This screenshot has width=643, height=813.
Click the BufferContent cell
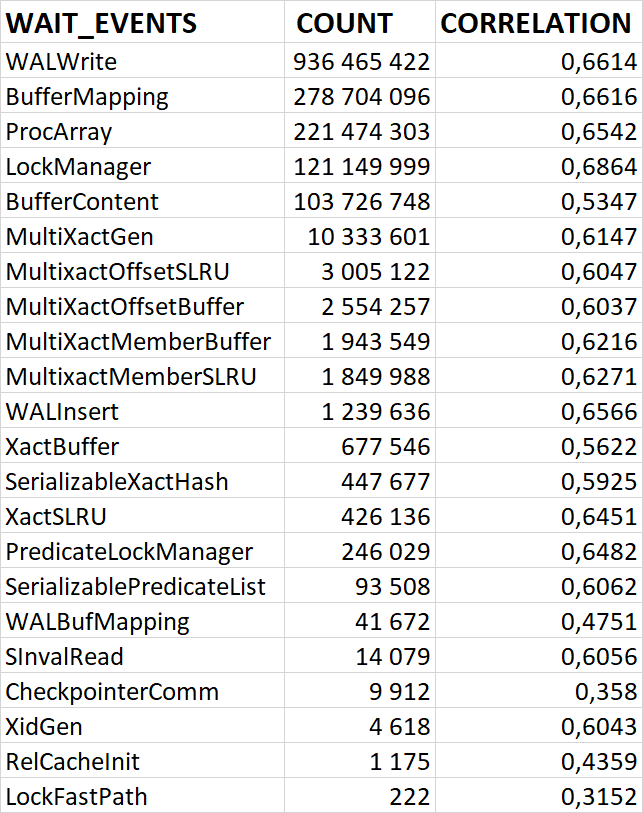pos(82,202)
